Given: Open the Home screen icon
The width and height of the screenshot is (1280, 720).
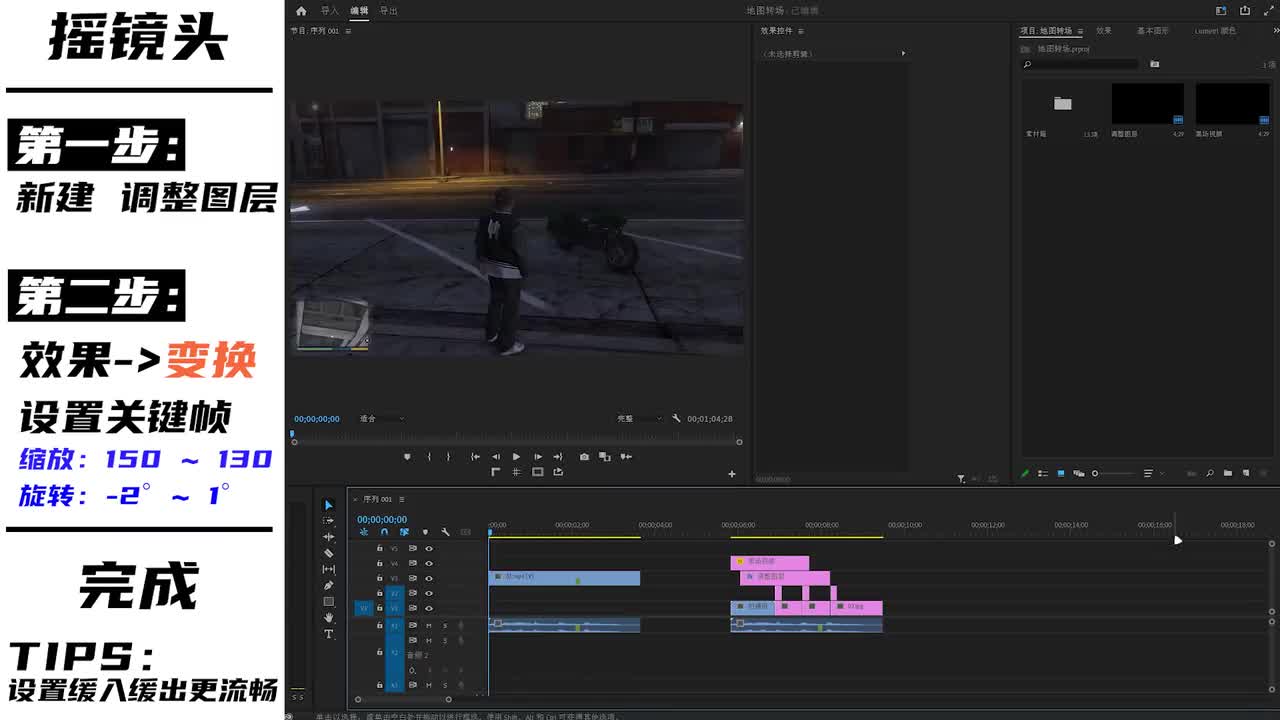Looking at the screenshot, I should click(301, 11).
